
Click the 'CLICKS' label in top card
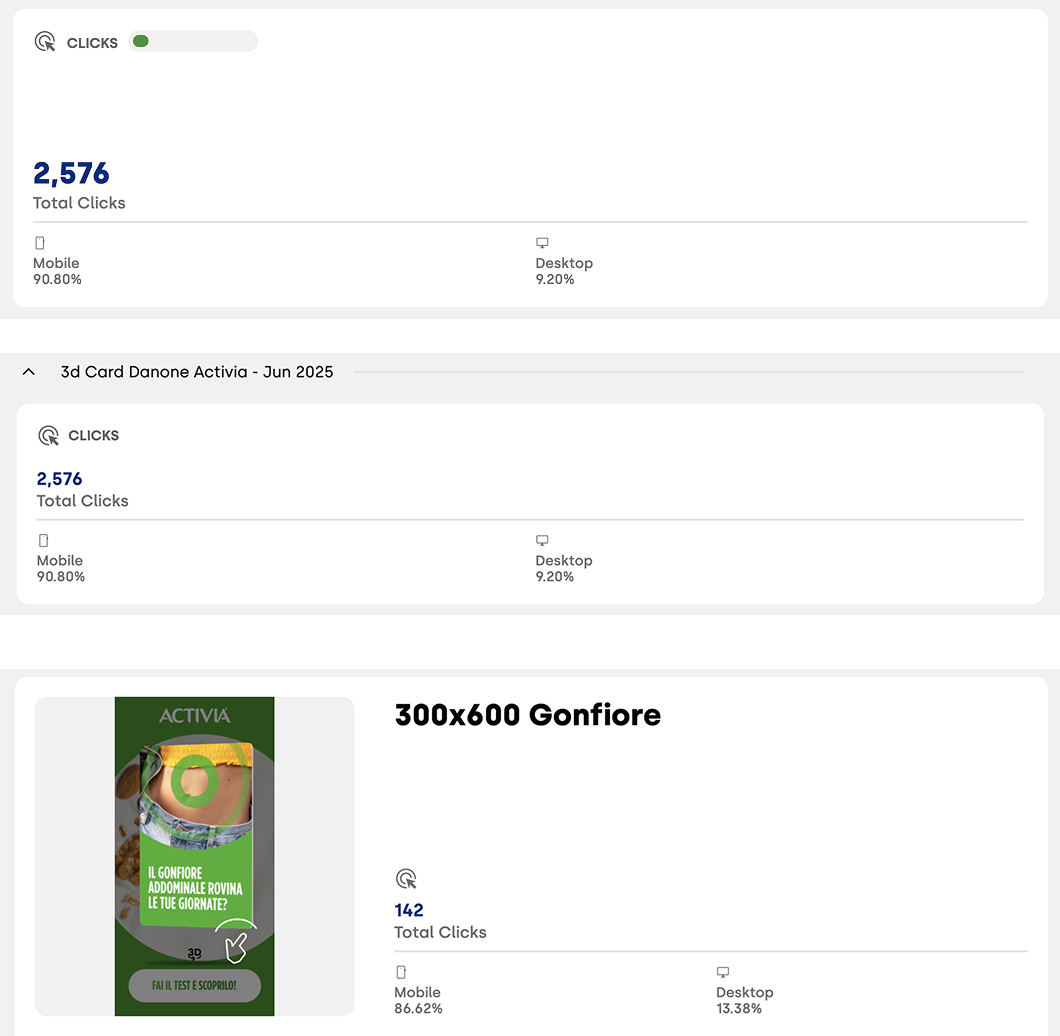pos(92,43)
